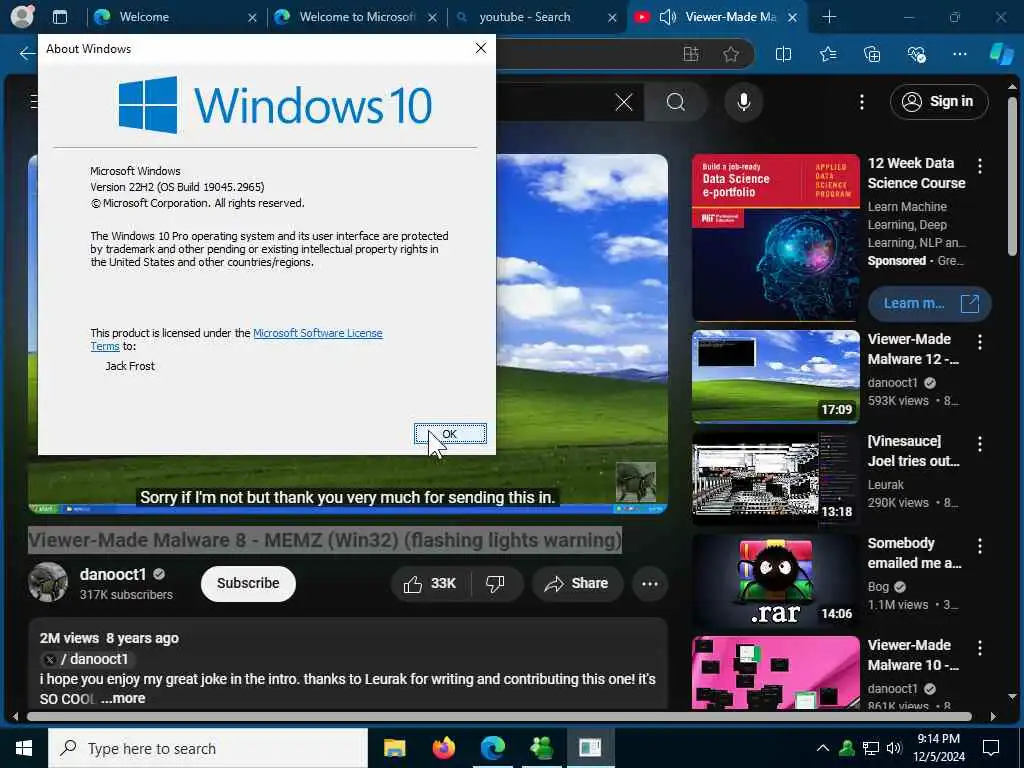1024x768 pixels.
Task: Show hidden system tray icons chevron
Action: point(823,748)
